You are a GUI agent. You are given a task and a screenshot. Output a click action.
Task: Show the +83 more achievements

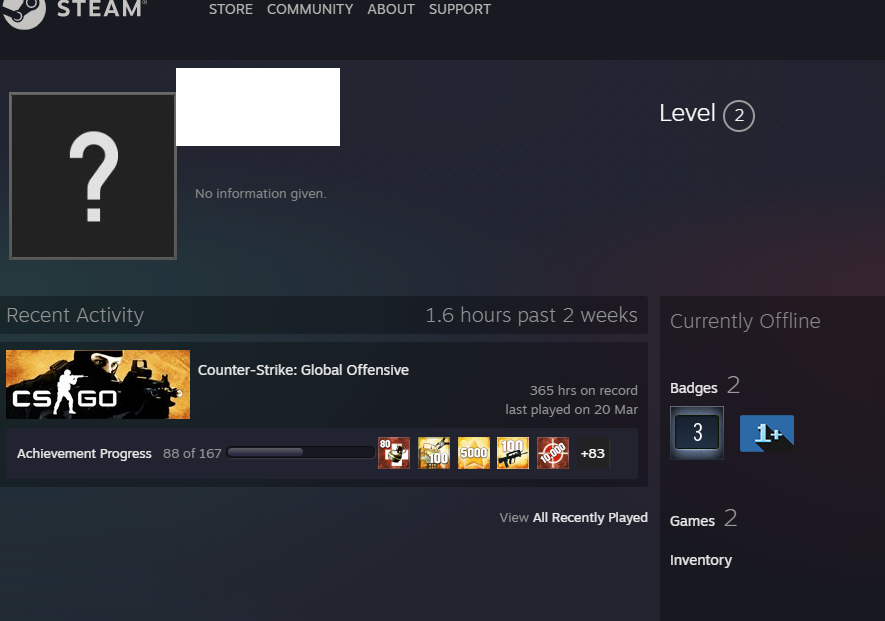click(593, 453)
